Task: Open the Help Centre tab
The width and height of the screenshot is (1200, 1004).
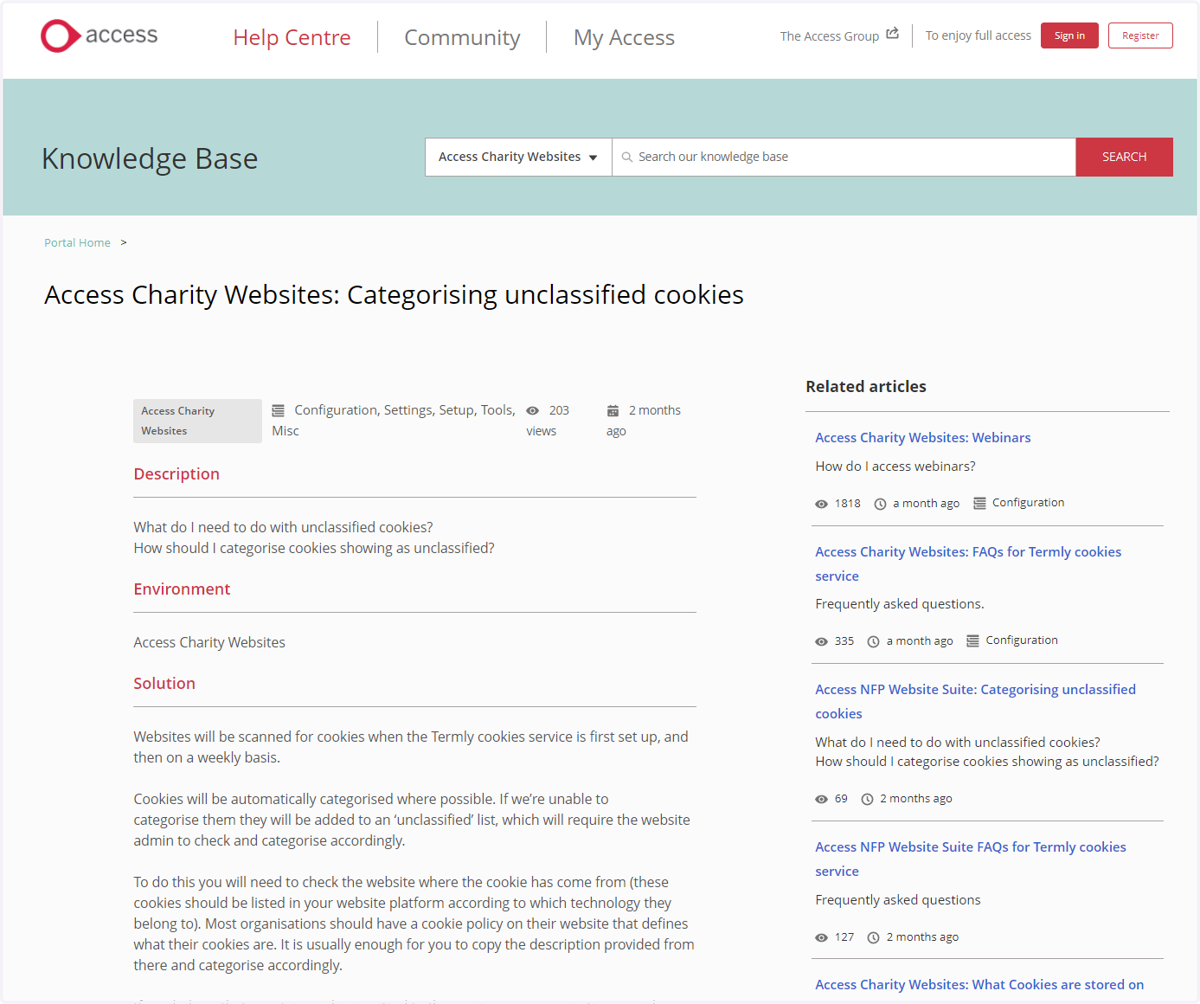Action: pyautogui.click(x=292, y=38)
